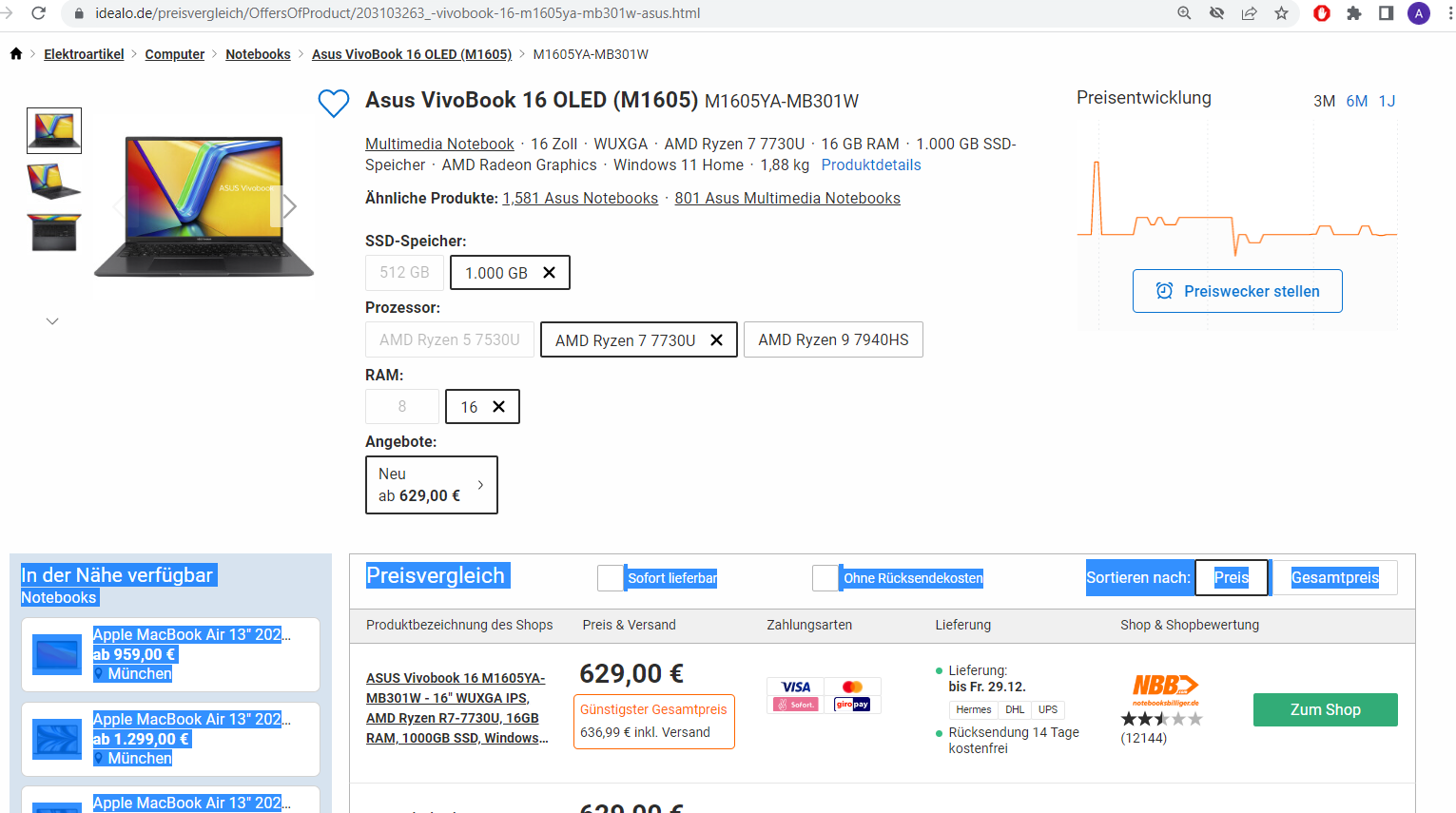Open the ASUS Vivobook 16 M1605YA-MB301W offer title

click(457, 708)
